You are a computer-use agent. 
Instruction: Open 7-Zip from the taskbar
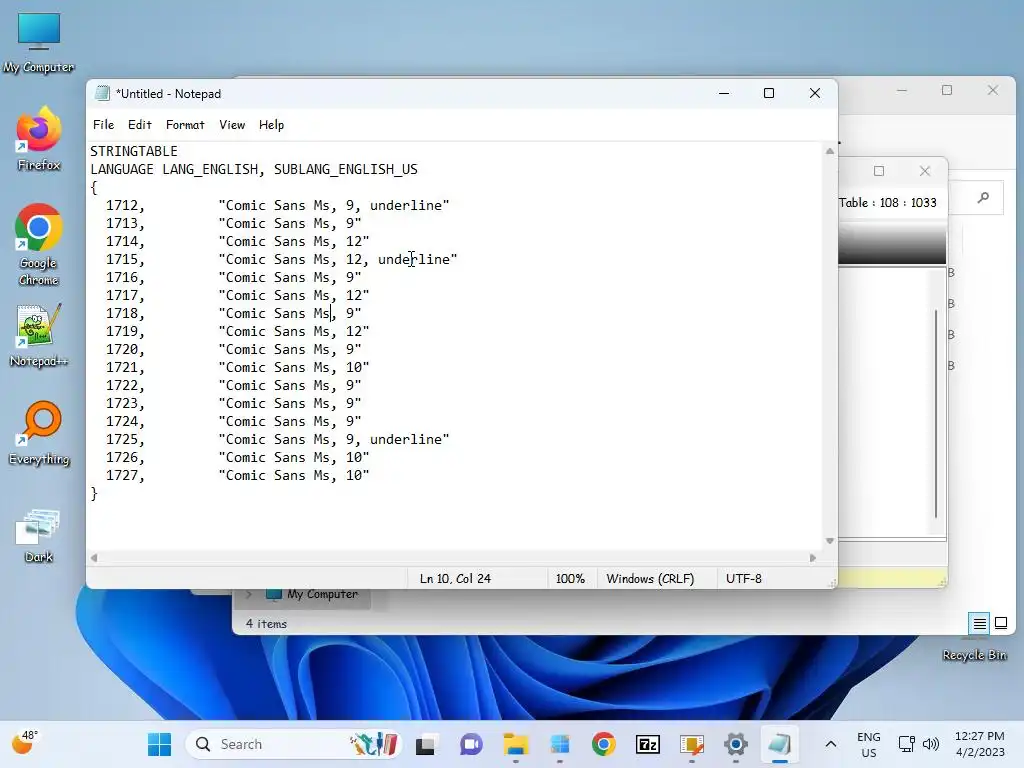coord(648,744)
